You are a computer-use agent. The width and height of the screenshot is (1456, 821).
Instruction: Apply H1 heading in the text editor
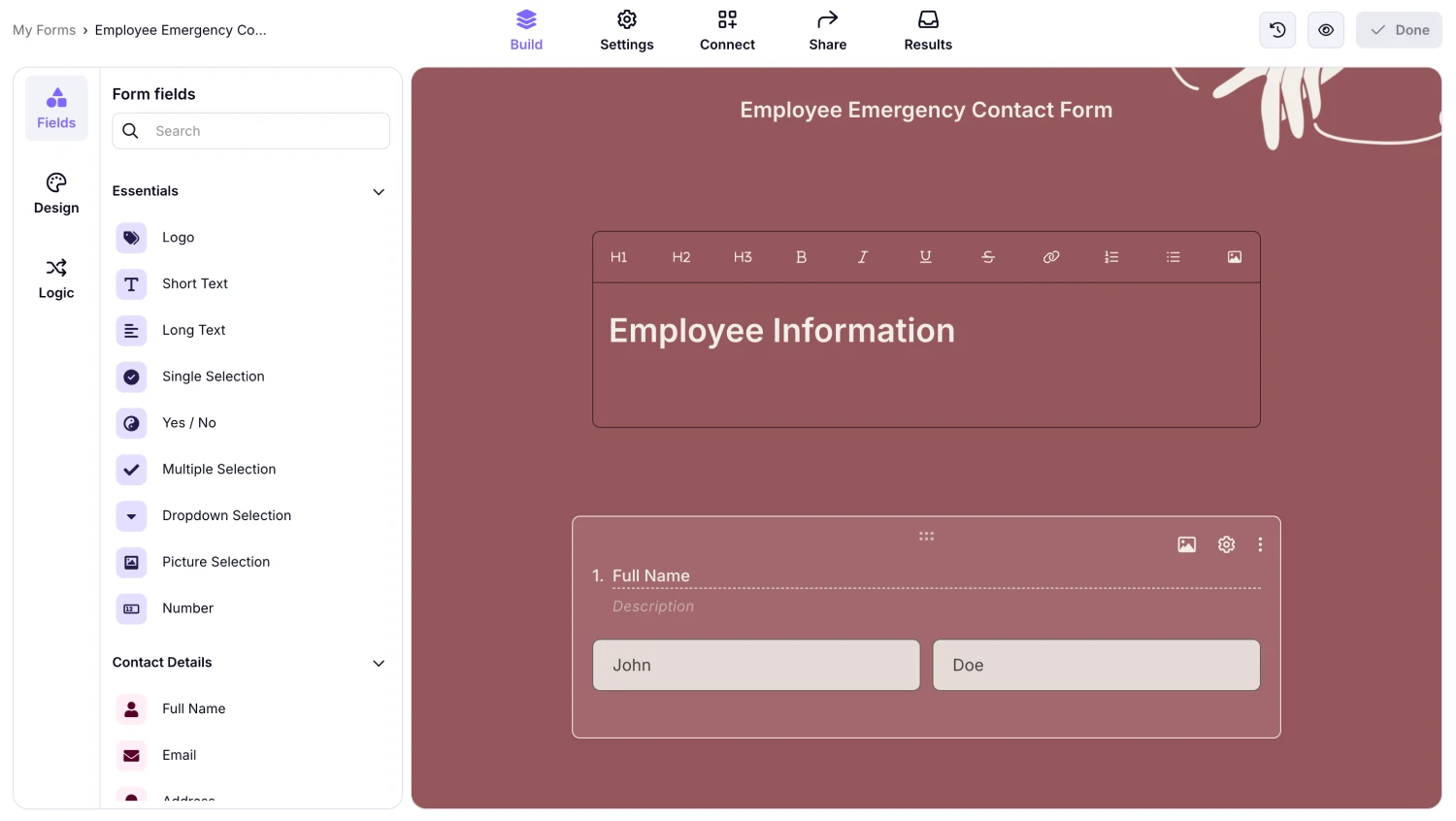tap(618, 256)
